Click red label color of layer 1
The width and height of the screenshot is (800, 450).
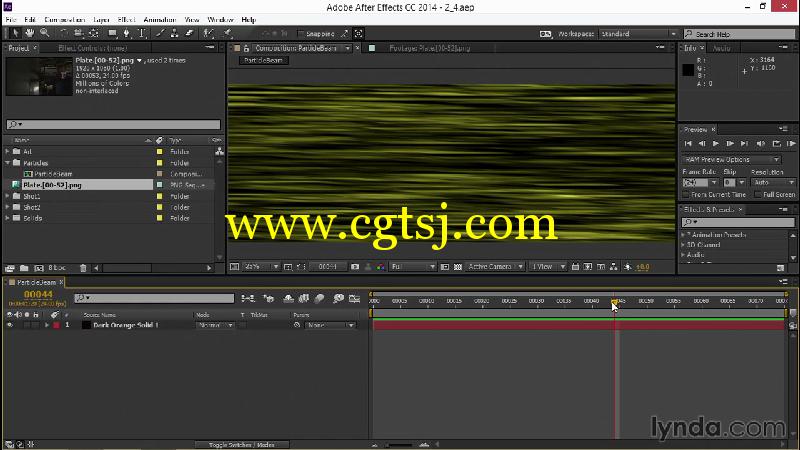tap(56, 325)
